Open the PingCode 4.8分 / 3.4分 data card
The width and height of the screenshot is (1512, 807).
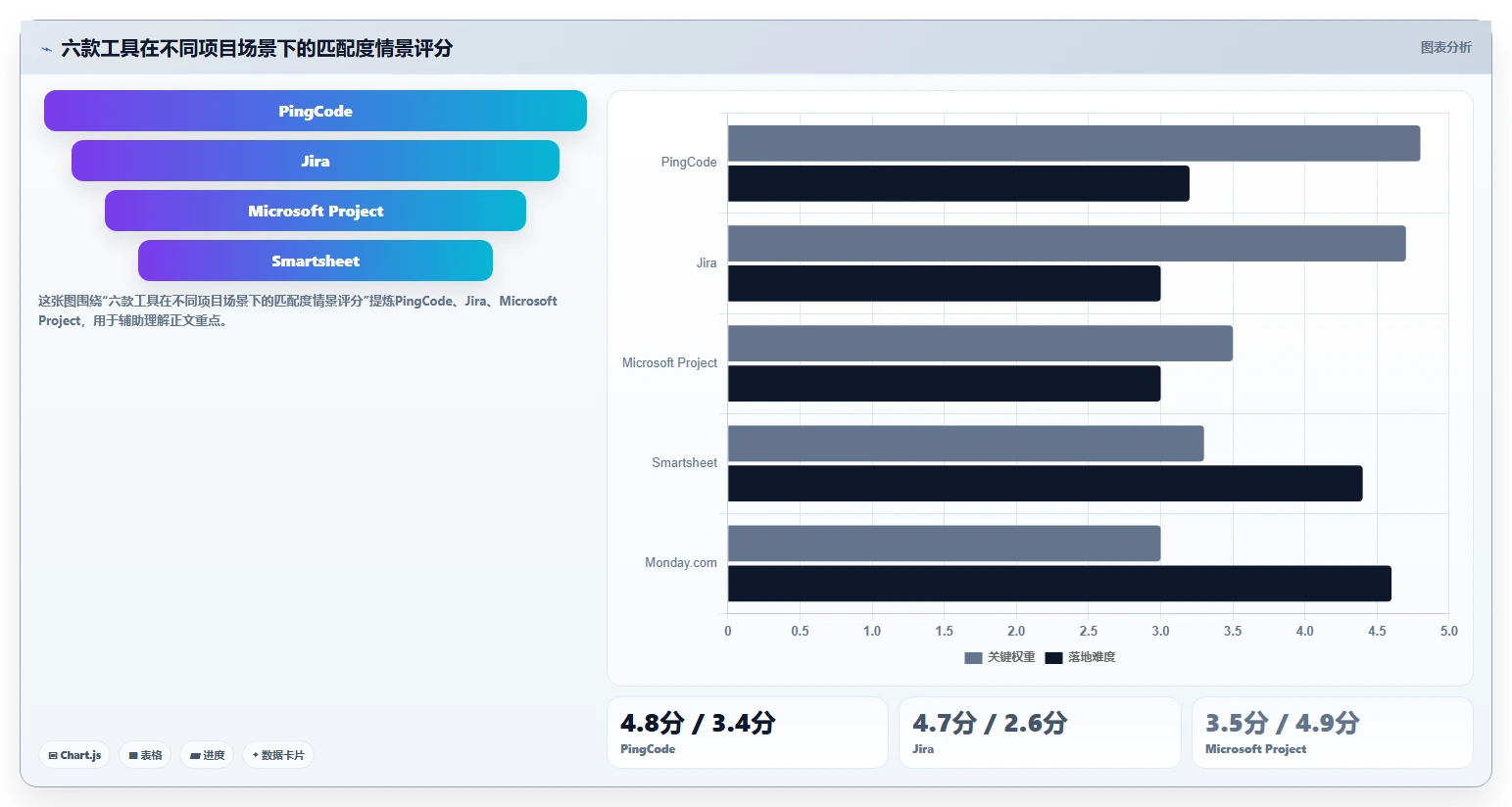748,733
